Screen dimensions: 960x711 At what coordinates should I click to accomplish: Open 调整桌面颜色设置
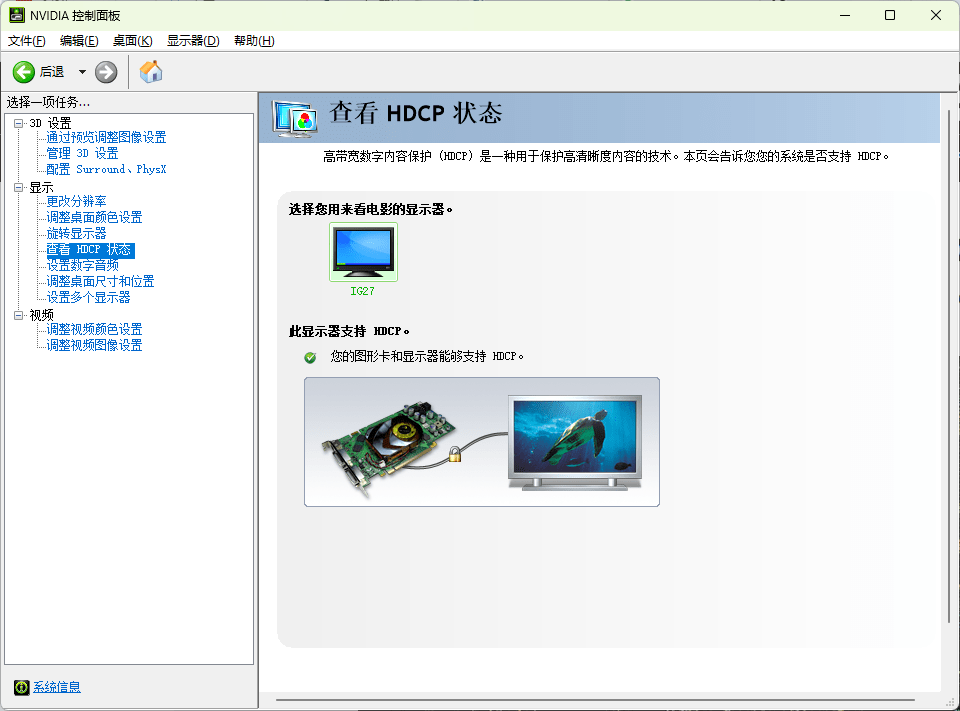[x=94, y=217]
